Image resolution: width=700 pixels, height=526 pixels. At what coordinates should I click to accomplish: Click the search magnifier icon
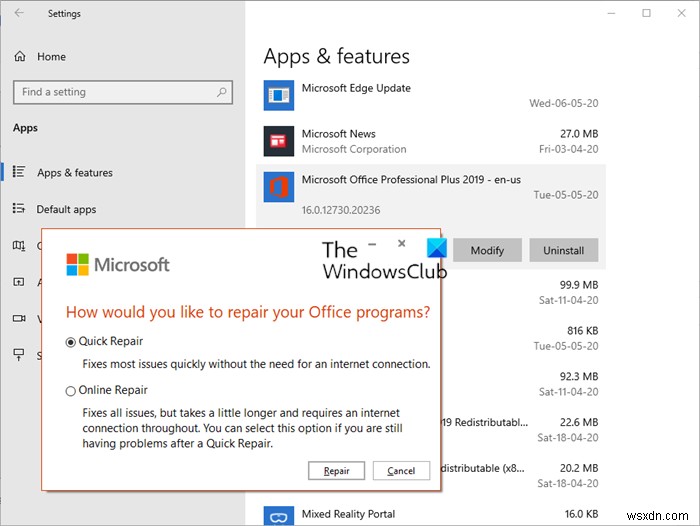pos(221,92)
